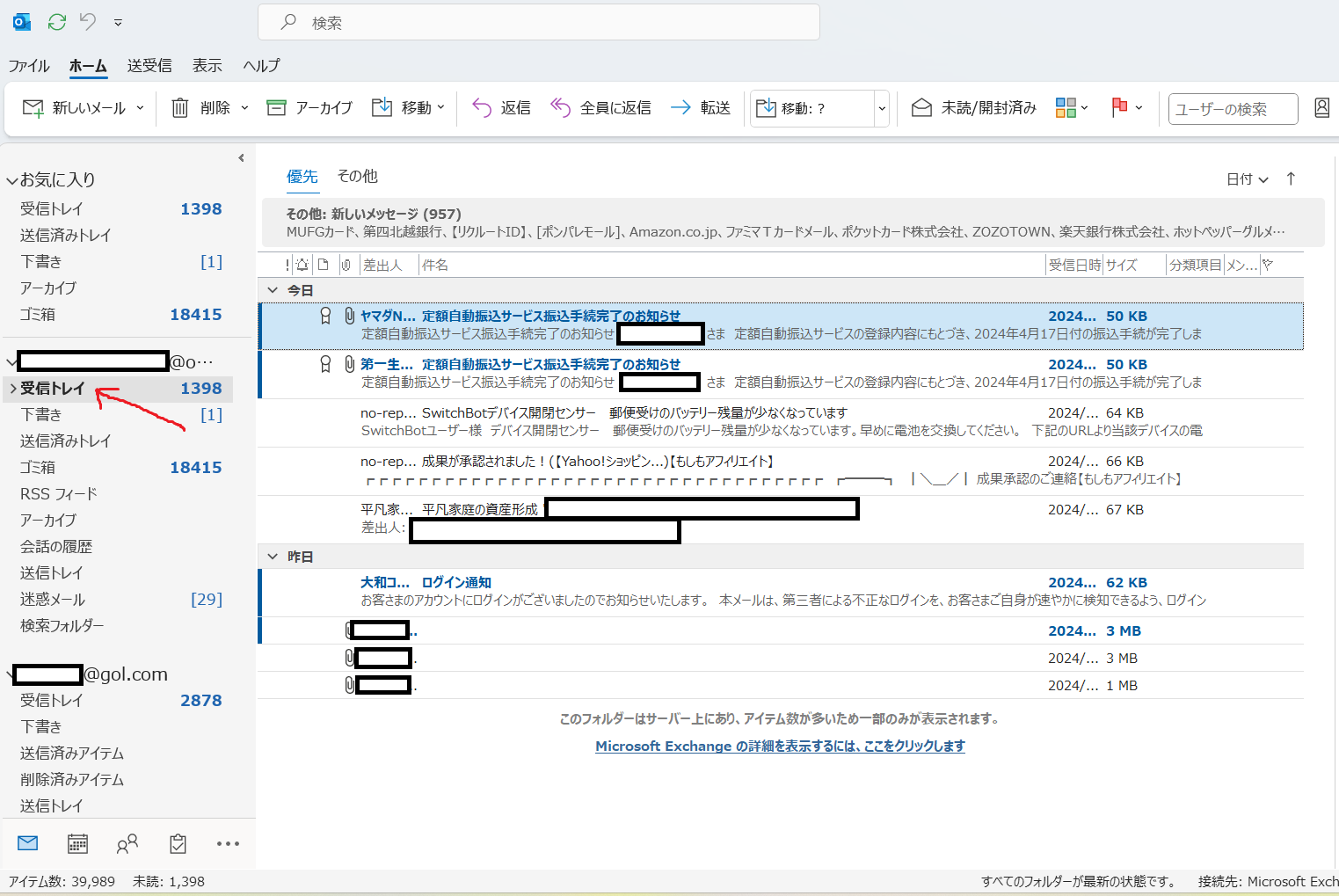Click the Archive icon in the toolbar
The height and width of the screenshot is (896, 1339).
pyautogui.click(x=276, y=107)
